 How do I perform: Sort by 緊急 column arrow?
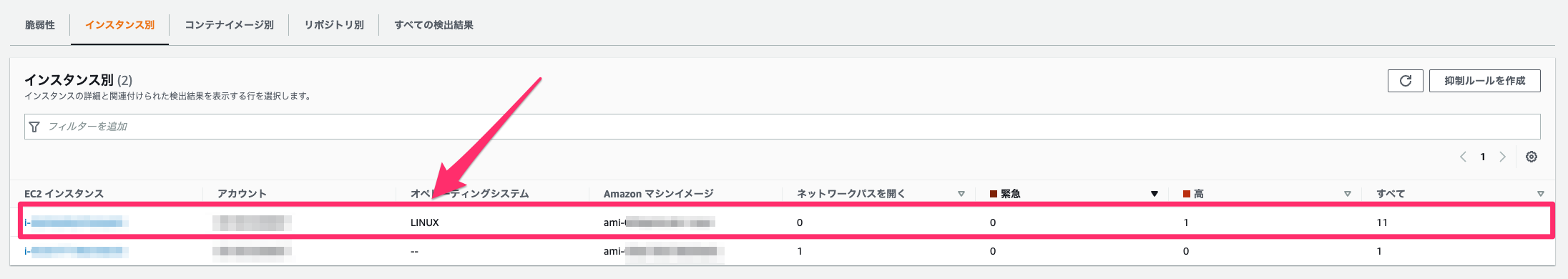1155,194
